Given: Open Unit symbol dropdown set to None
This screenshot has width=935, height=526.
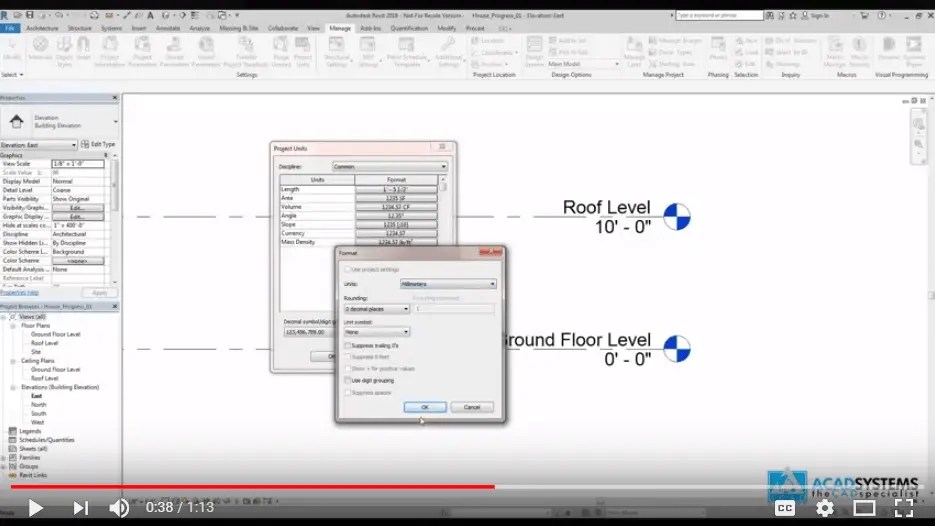Looking at the screenshot, I should [376, 332].
